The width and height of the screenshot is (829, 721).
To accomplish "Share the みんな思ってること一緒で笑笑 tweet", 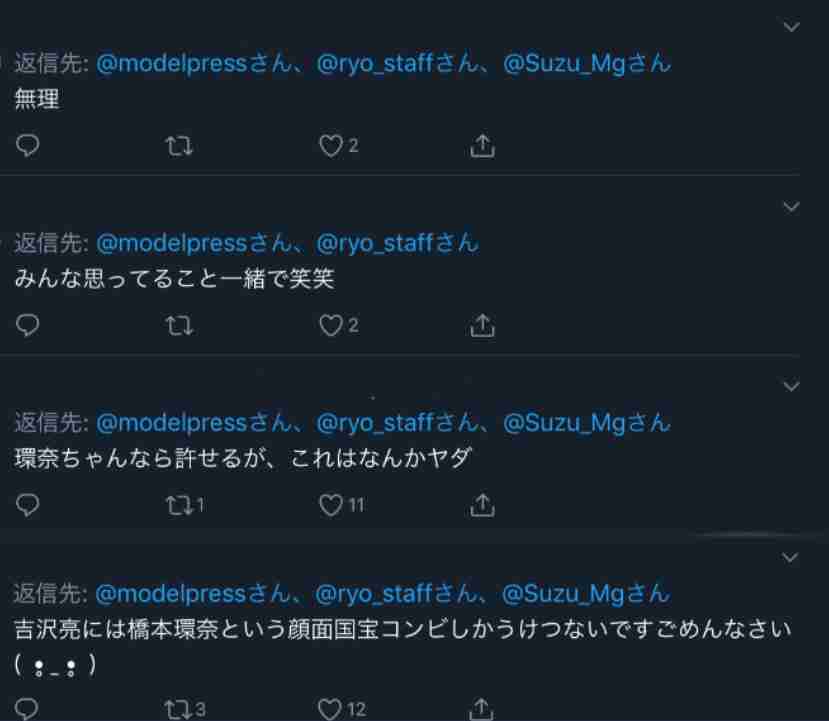I will [482, 326].
